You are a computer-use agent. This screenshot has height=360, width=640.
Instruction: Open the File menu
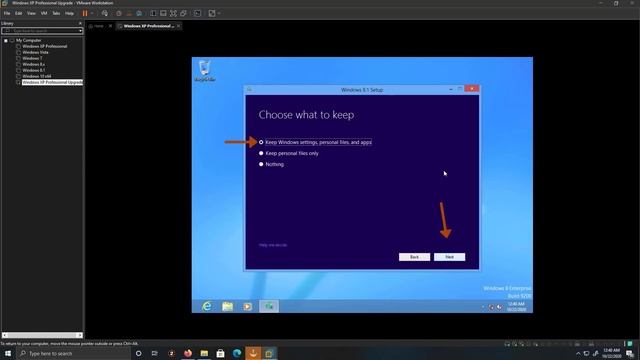[x=7, y=13]
